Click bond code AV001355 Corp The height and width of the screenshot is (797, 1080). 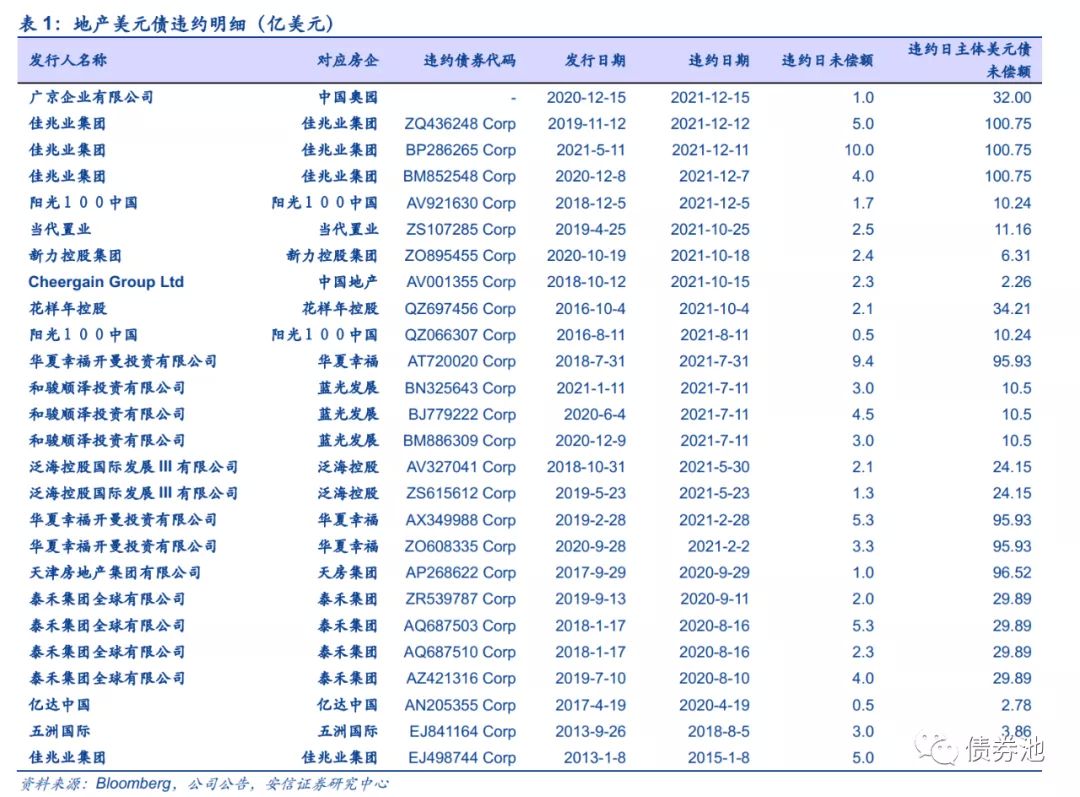(461, 282)
